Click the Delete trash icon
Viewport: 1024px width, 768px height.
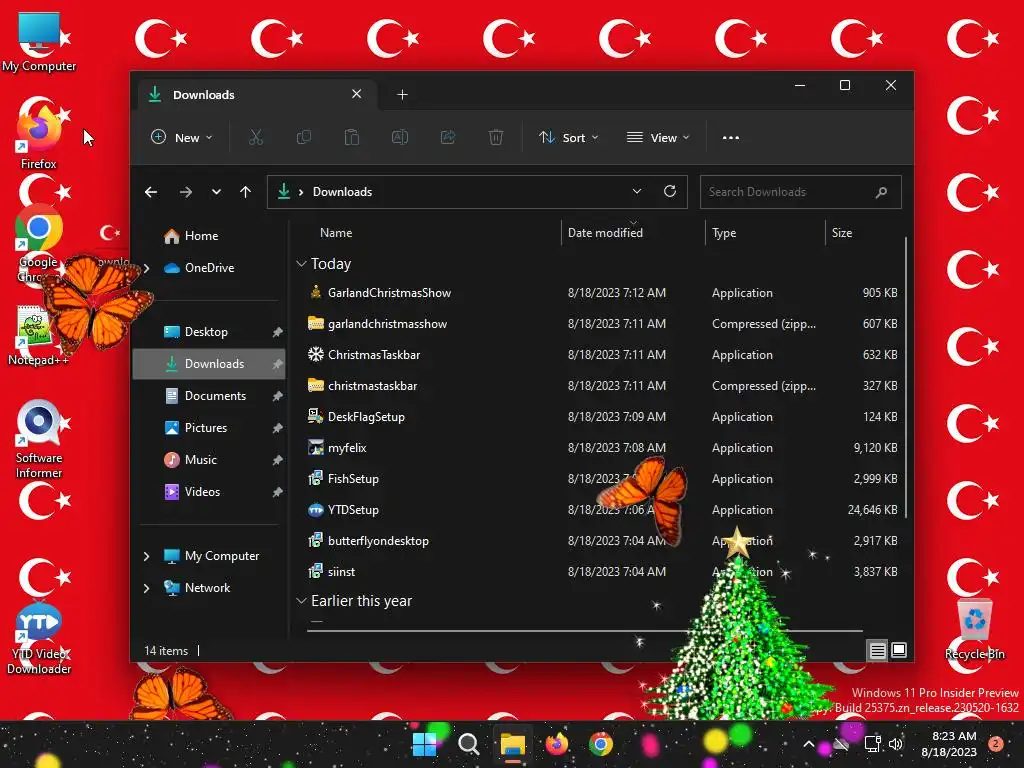(496, 137)
